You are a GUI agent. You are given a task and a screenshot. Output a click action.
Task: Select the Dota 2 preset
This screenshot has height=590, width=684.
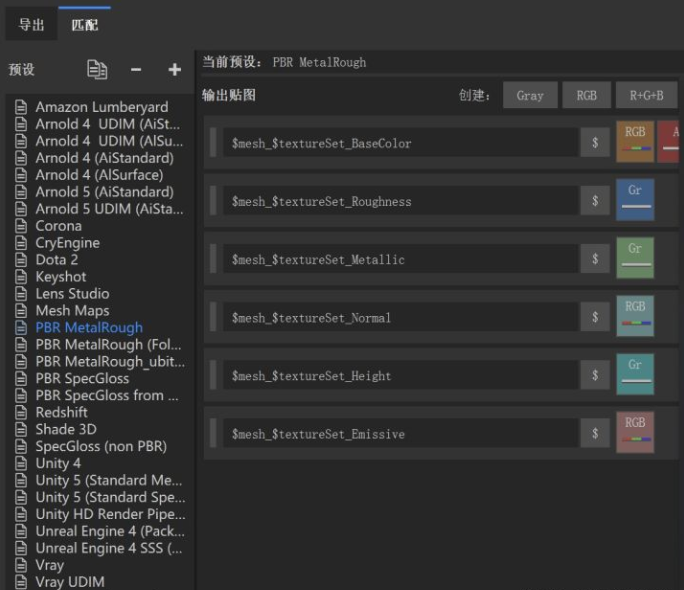[57, 259]
